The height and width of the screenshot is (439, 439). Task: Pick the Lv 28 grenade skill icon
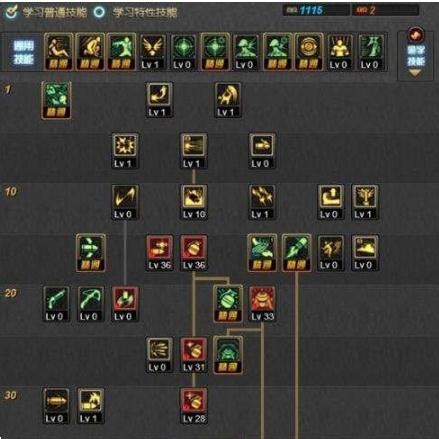click(x=194, y=406)
